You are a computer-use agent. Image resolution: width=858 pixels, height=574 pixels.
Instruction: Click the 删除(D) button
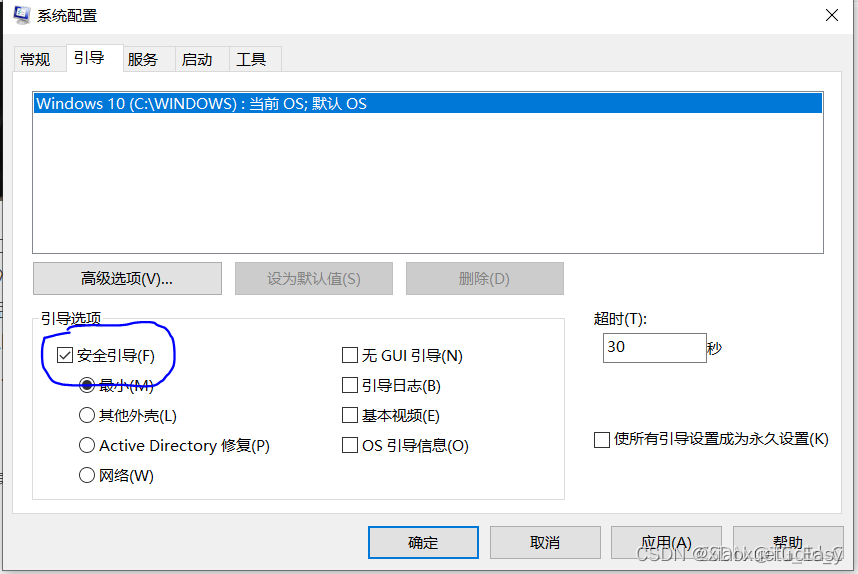pyautogui.click(x=484, y=279)
